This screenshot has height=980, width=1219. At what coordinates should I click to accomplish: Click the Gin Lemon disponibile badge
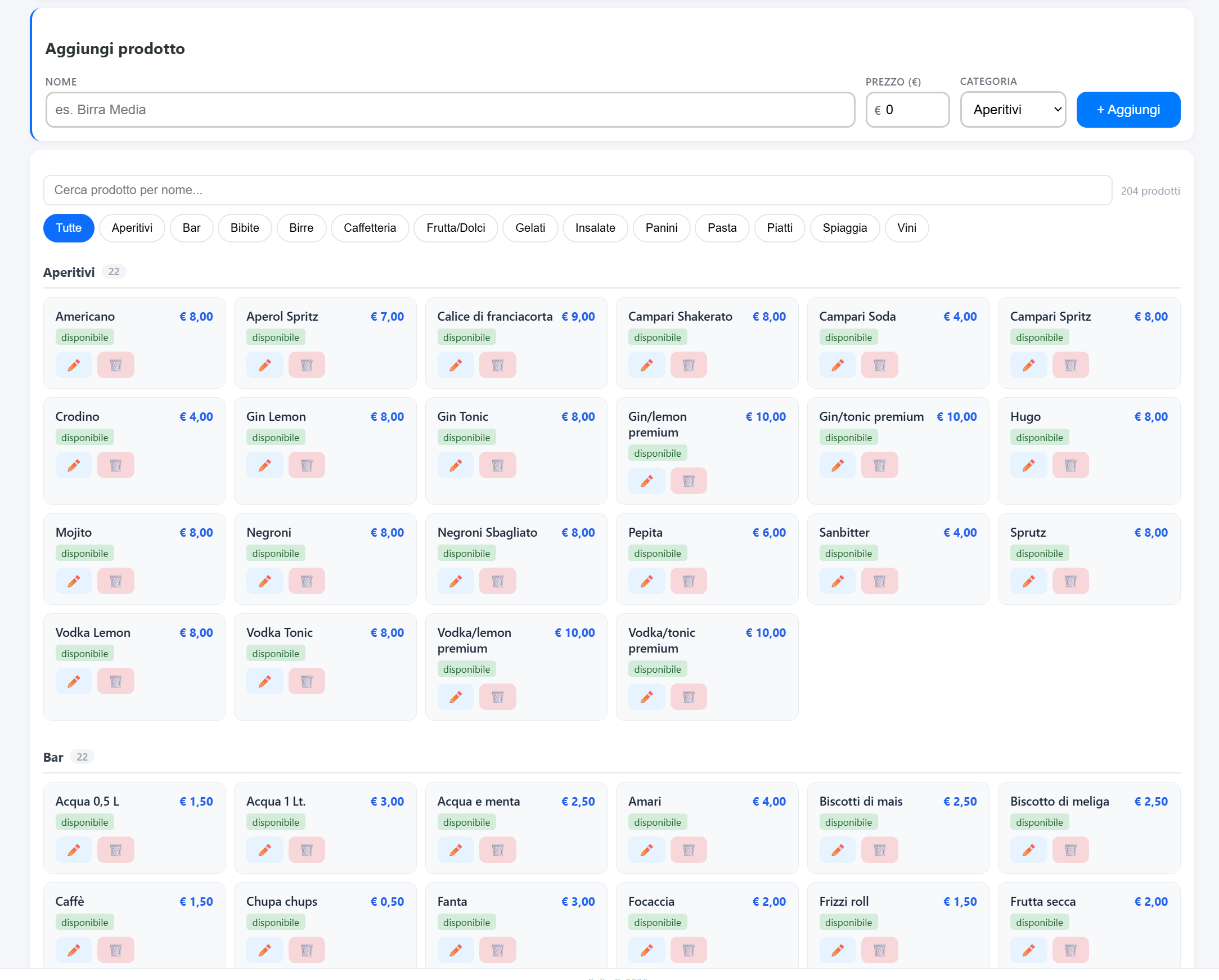coord(275,437)
